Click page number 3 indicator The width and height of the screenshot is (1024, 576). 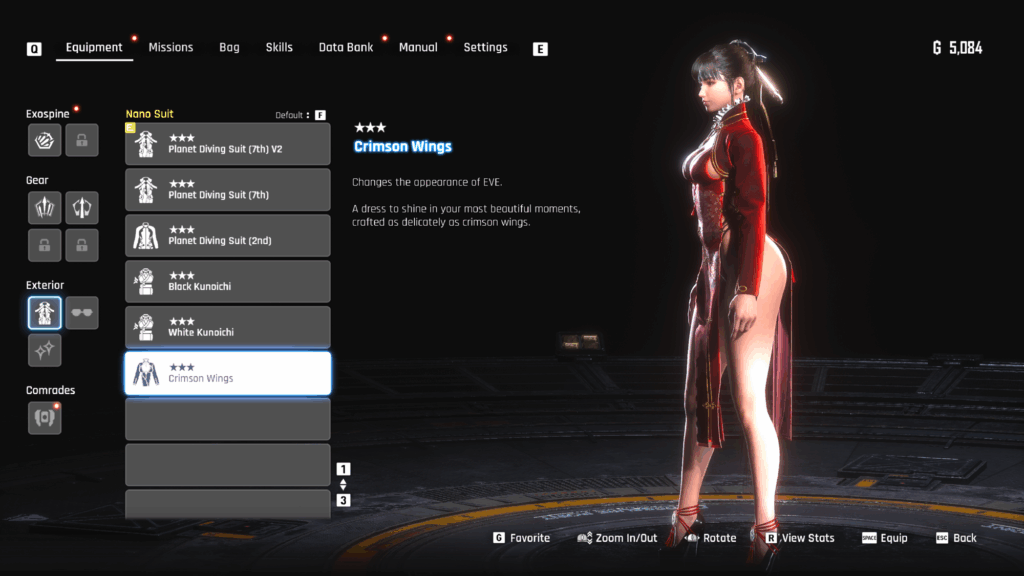(x=343, y=500)
